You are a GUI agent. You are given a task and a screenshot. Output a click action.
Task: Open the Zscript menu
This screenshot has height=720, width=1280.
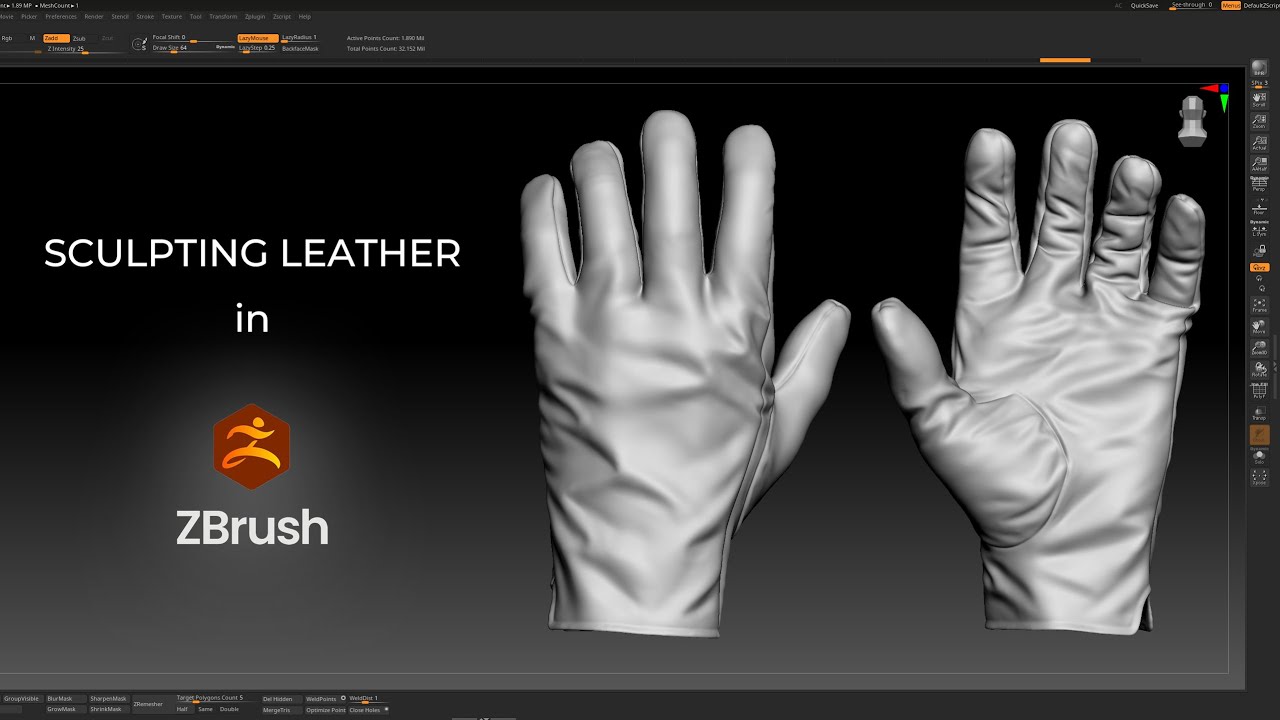click(282, 17)
